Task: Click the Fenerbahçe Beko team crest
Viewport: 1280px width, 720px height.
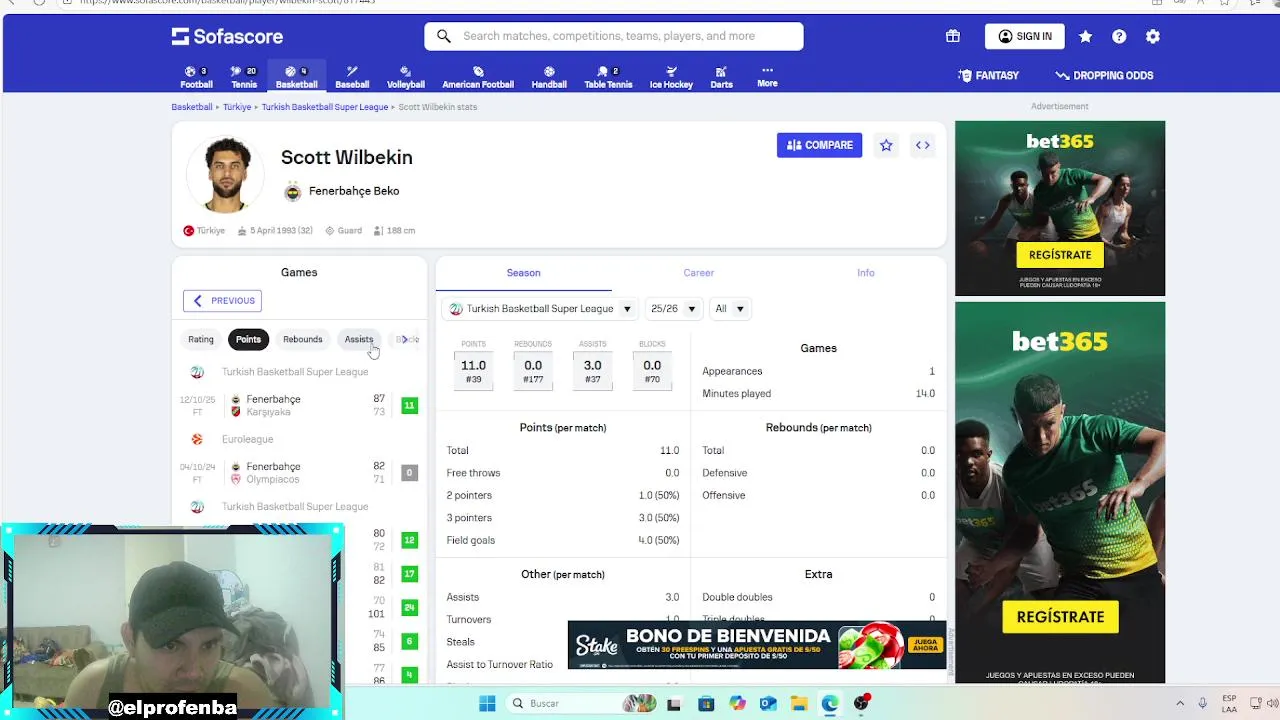Action: pyautogui.click(x=293, y=191)
